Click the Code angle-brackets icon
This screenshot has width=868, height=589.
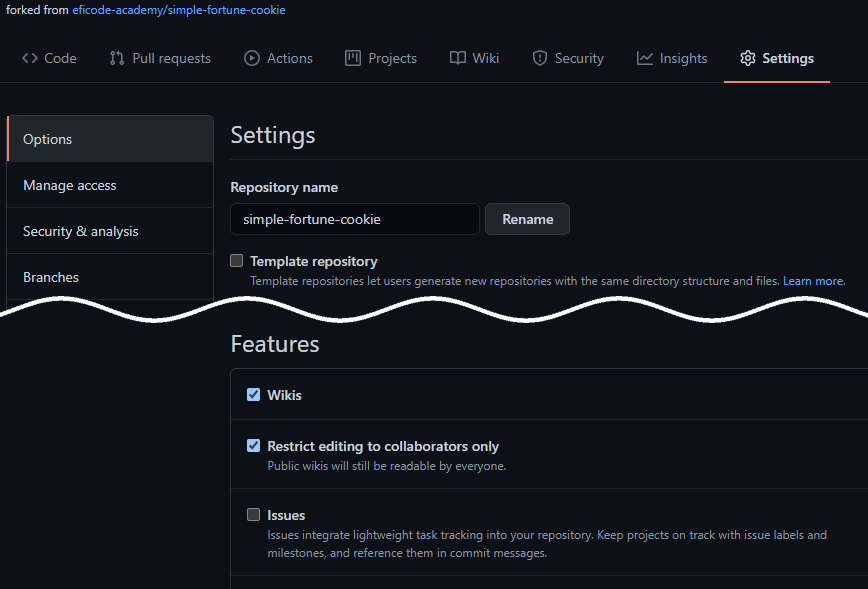point(30,58)
